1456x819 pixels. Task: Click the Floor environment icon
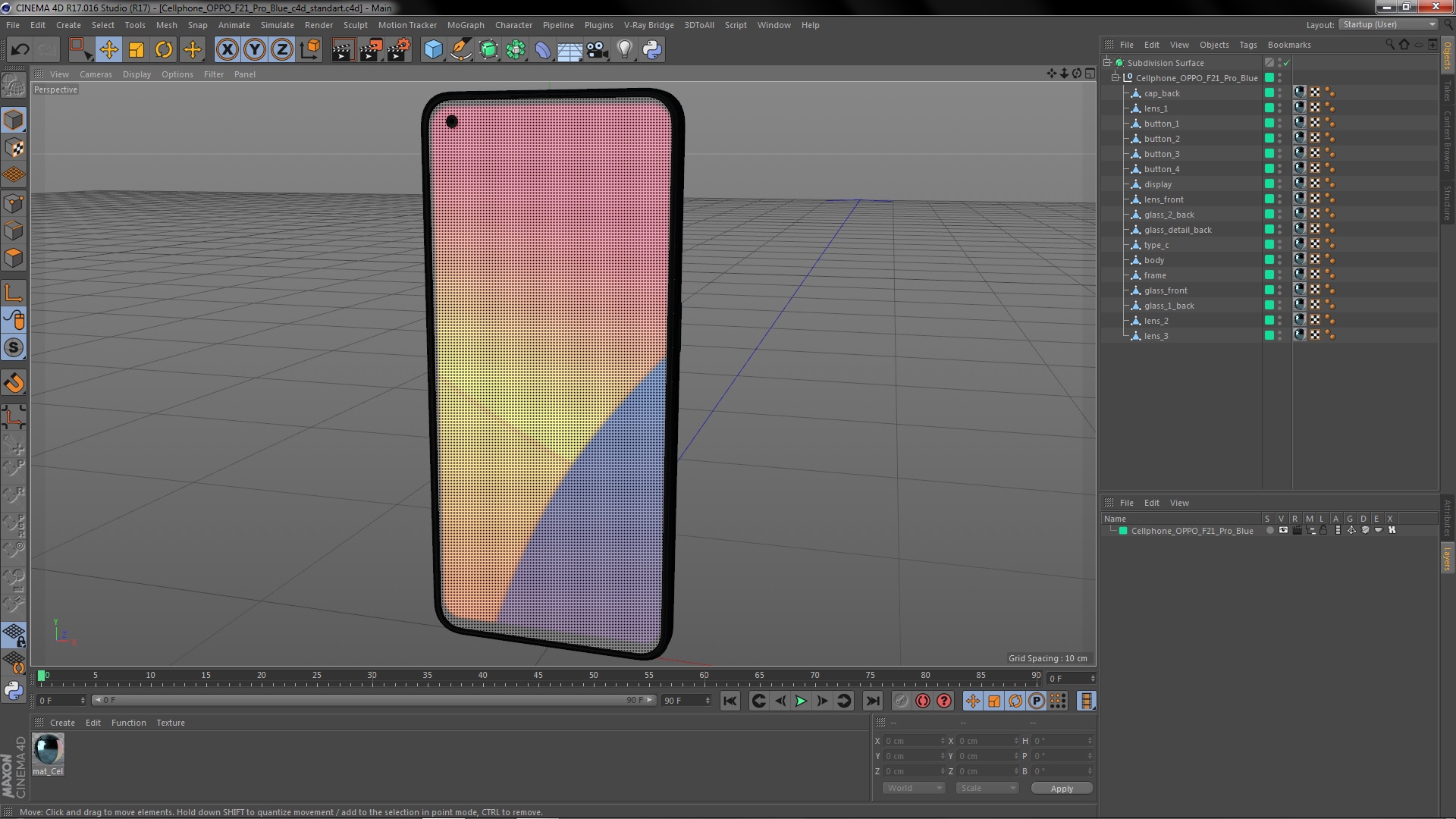coord(570,50)
